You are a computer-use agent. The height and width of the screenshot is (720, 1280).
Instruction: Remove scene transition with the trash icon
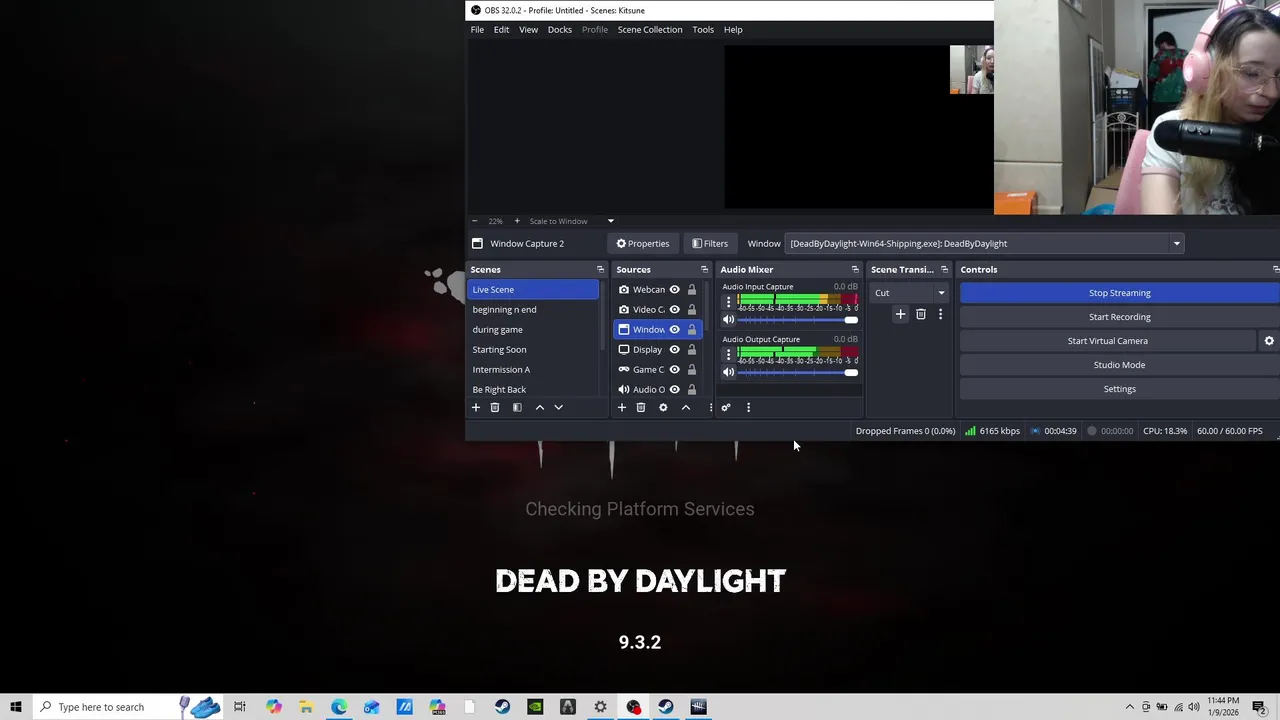(921, 314)
